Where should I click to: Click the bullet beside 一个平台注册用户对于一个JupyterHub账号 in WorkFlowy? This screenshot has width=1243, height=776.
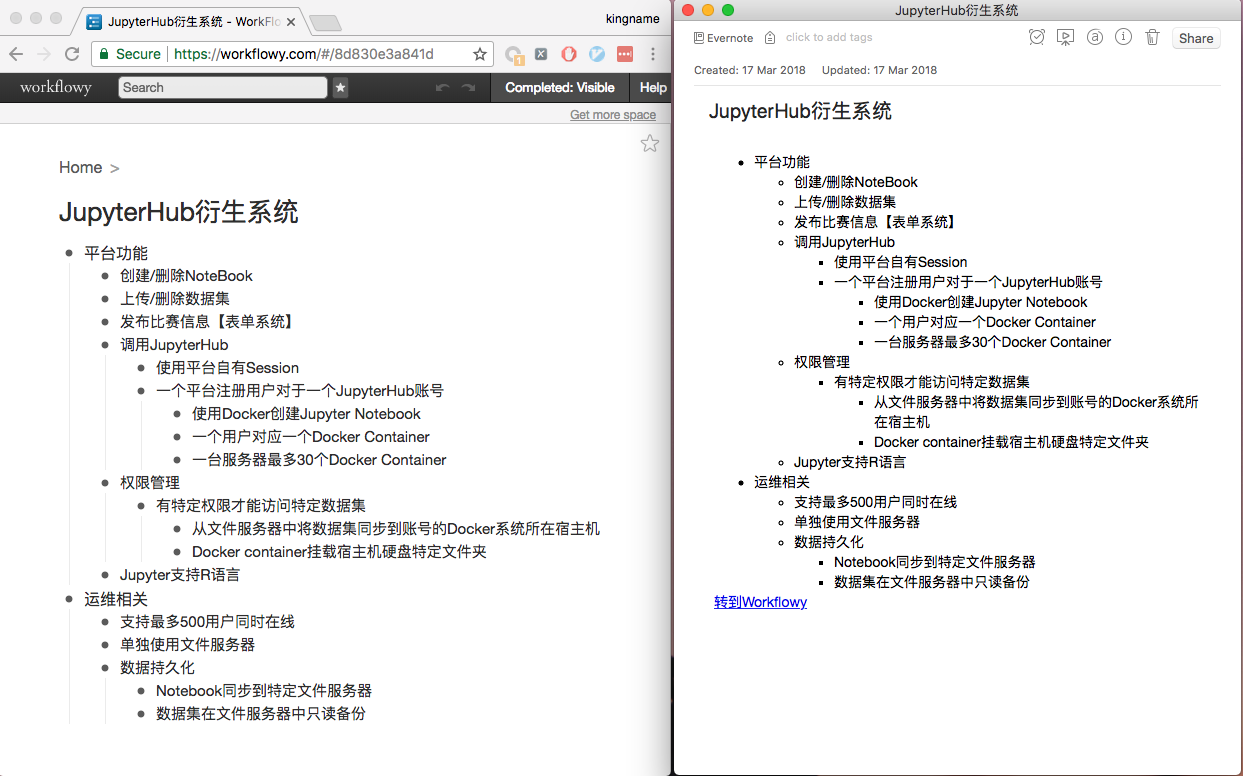pyautogui.click(x=141, y=392)
